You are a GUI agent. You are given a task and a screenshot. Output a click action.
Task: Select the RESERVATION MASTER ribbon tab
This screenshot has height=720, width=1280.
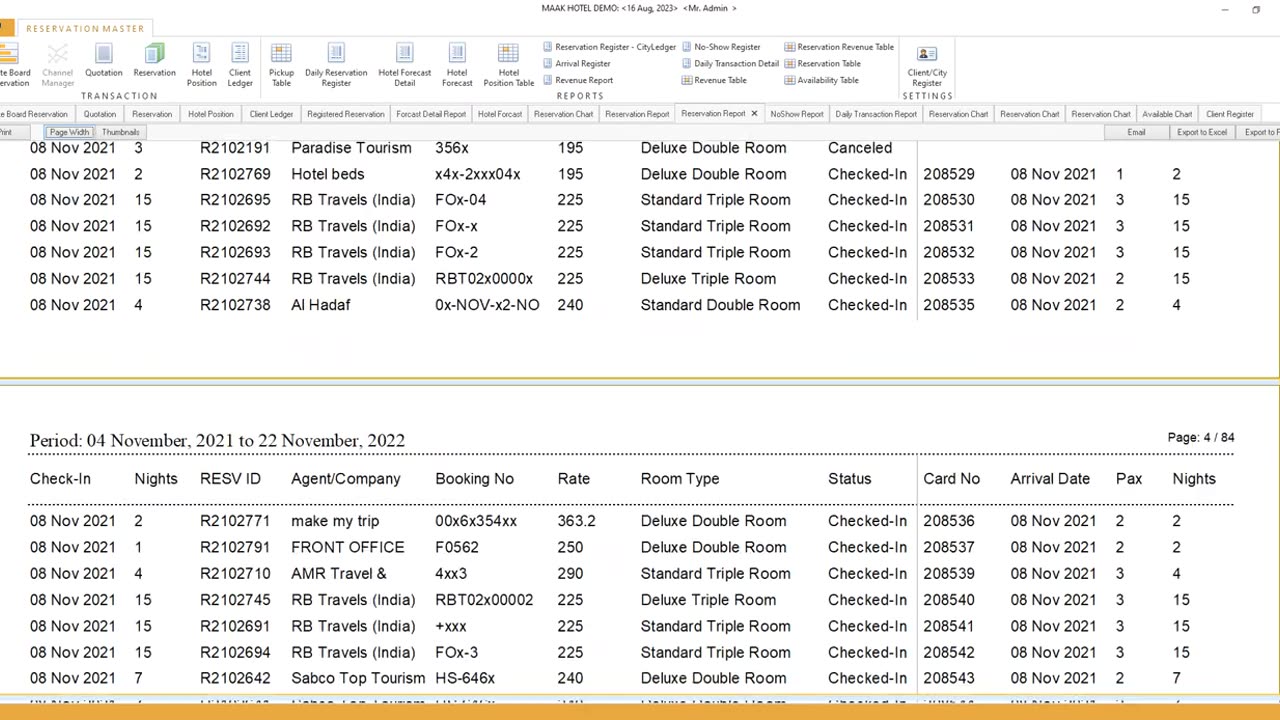click(x=85, y=28)
